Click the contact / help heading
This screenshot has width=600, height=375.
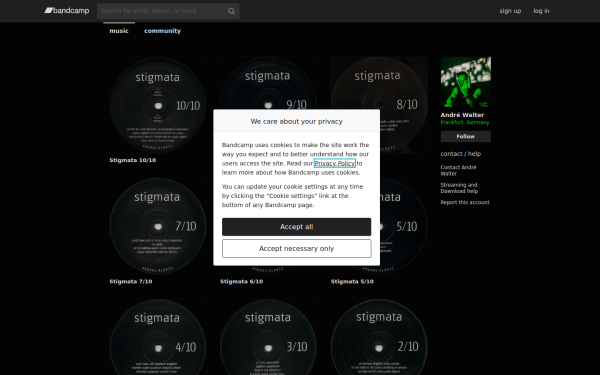point(461,154)
